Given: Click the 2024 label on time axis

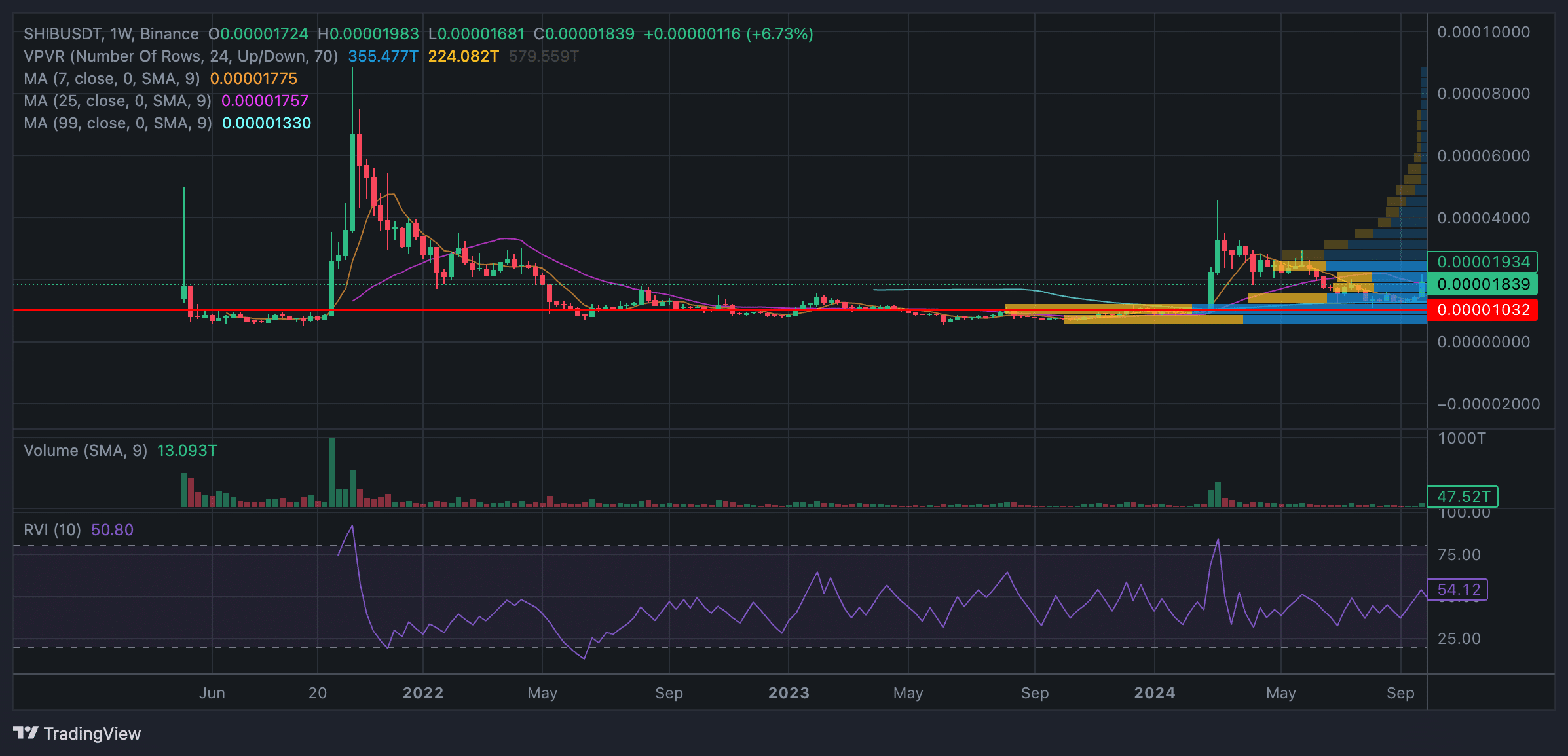Looking at the screenshot, I should coord(1155,693).
